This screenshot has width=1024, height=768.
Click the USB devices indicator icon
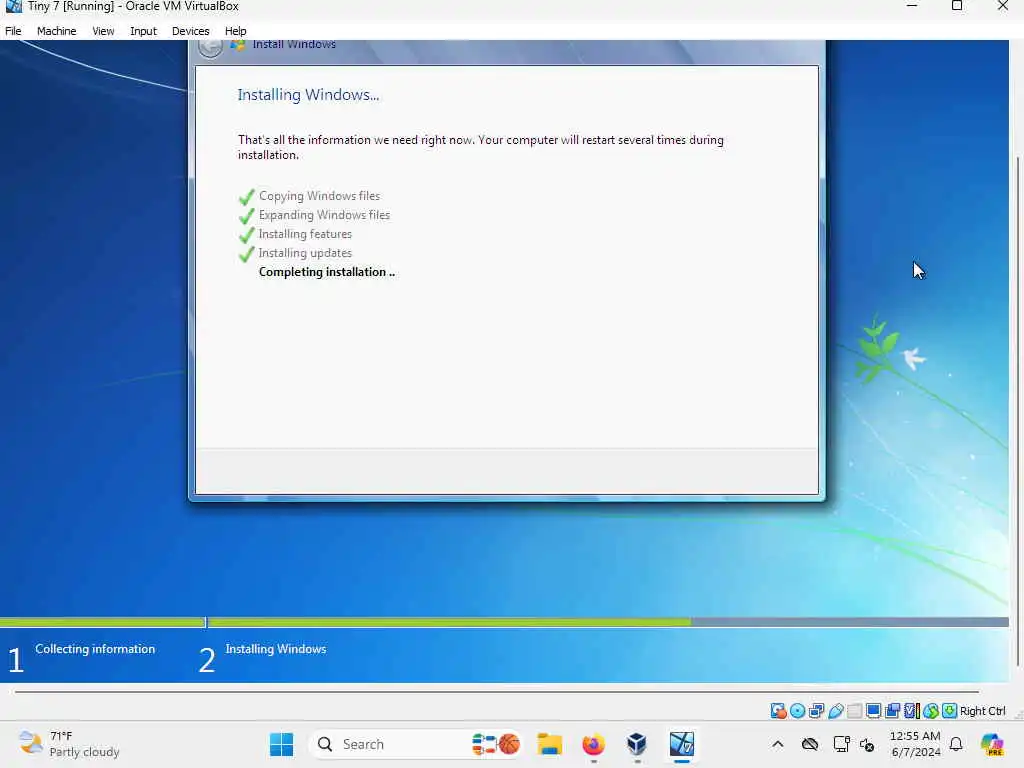click(x=835, y=711)
